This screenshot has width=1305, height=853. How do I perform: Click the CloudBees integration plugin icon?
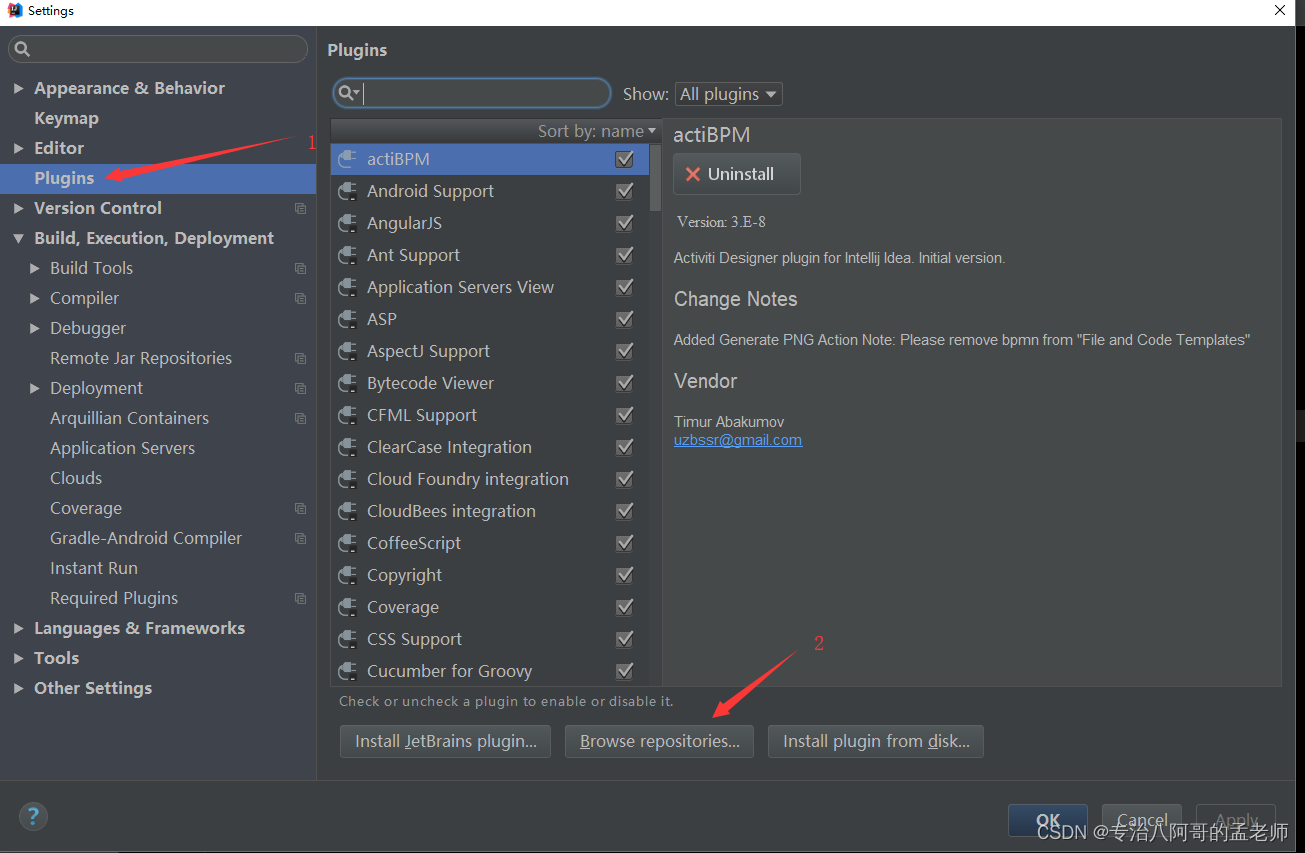pyautogui.click(x=348, y=511)
